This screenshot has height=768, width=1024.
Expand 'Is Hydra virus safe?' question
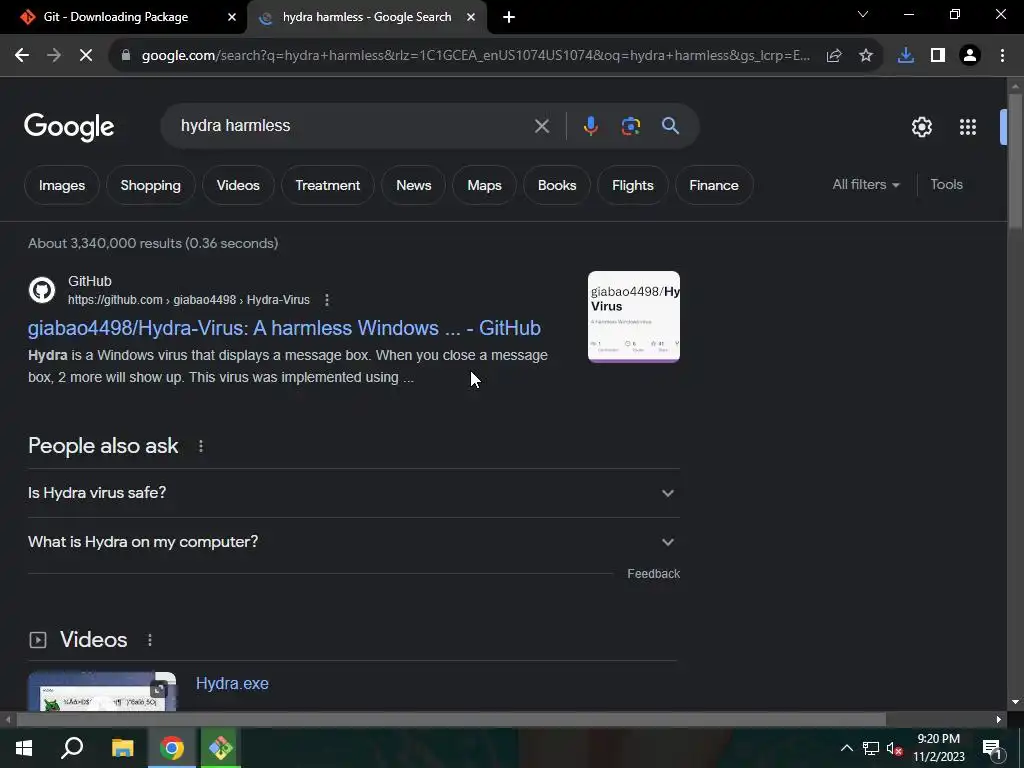click(x=354, y=493)
